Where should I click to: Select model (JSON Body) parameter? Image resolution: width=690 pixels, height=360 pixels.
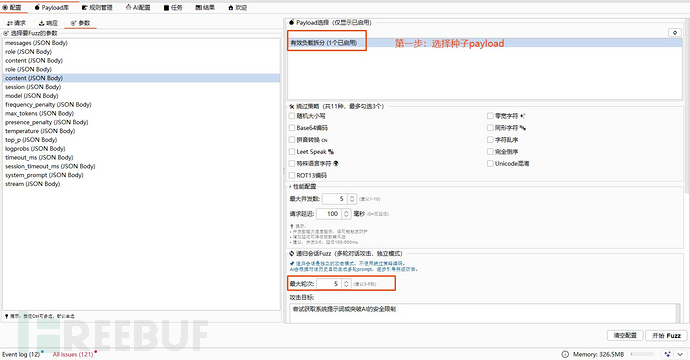tap(141, 96)
